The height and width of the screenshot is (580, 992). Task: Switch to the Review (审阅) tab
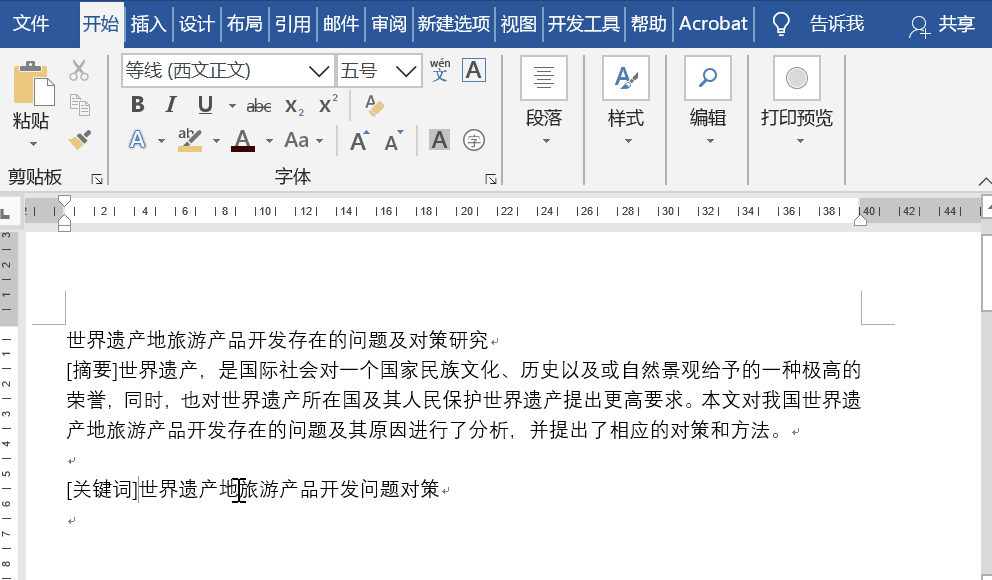click(x=388, y=23)
